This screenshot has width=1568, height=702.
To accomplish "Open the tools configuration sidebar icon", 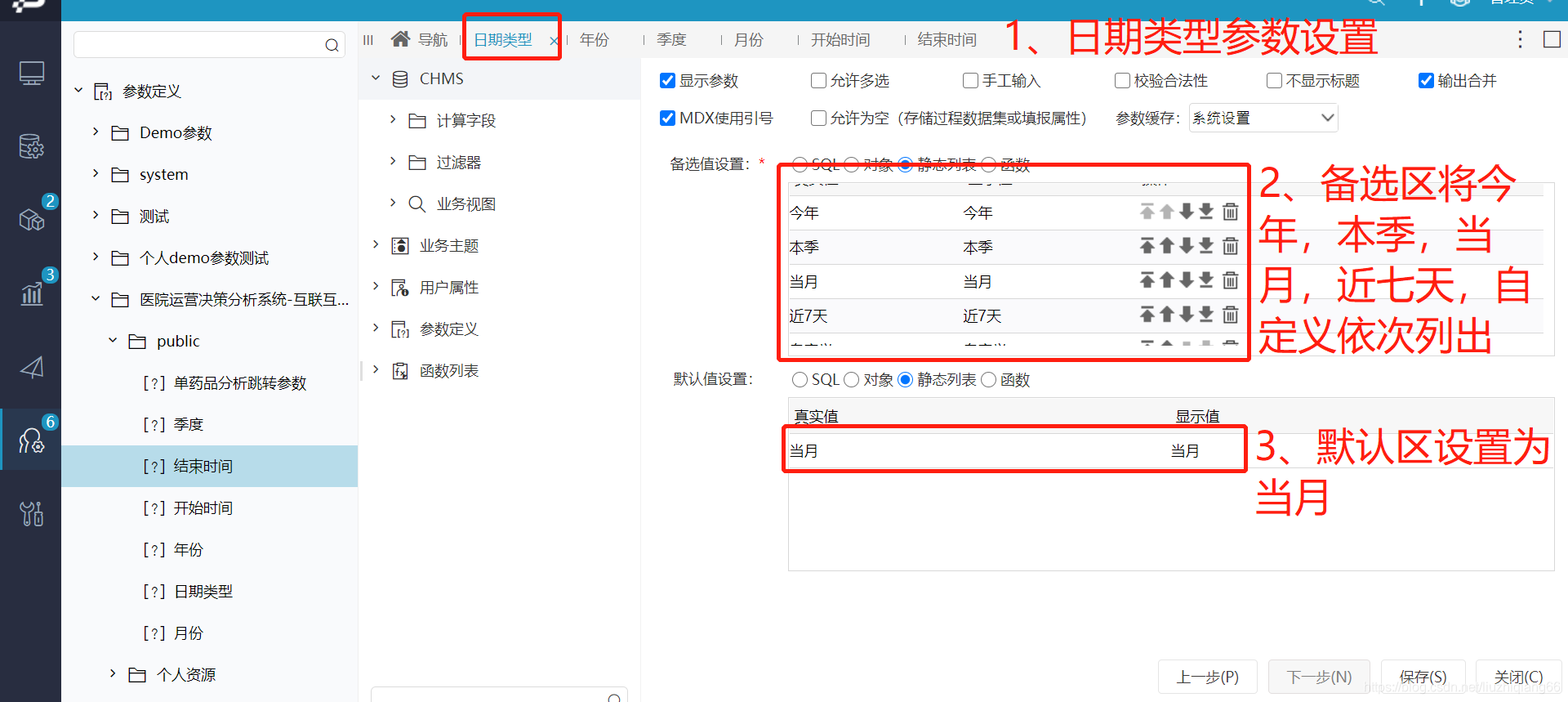I will click(x=31, y=513).
